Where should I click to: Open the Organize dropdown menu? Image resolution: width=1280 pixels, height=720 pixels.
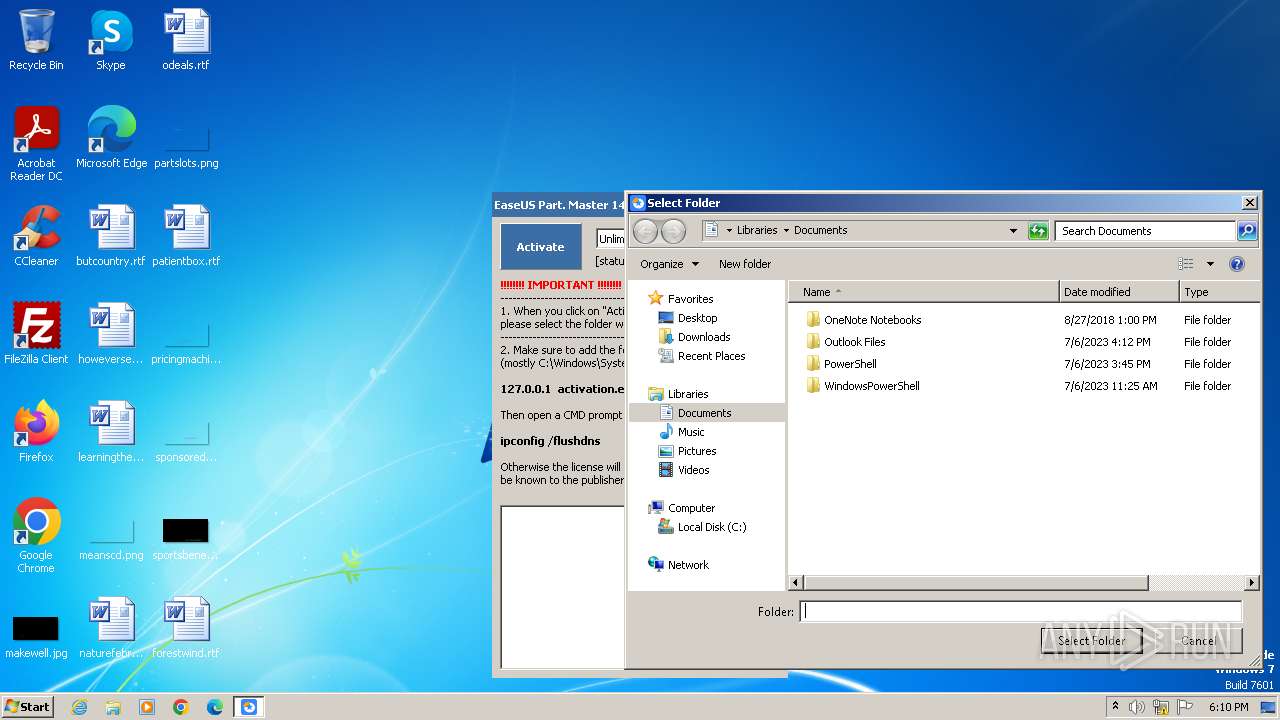(669, 264)
